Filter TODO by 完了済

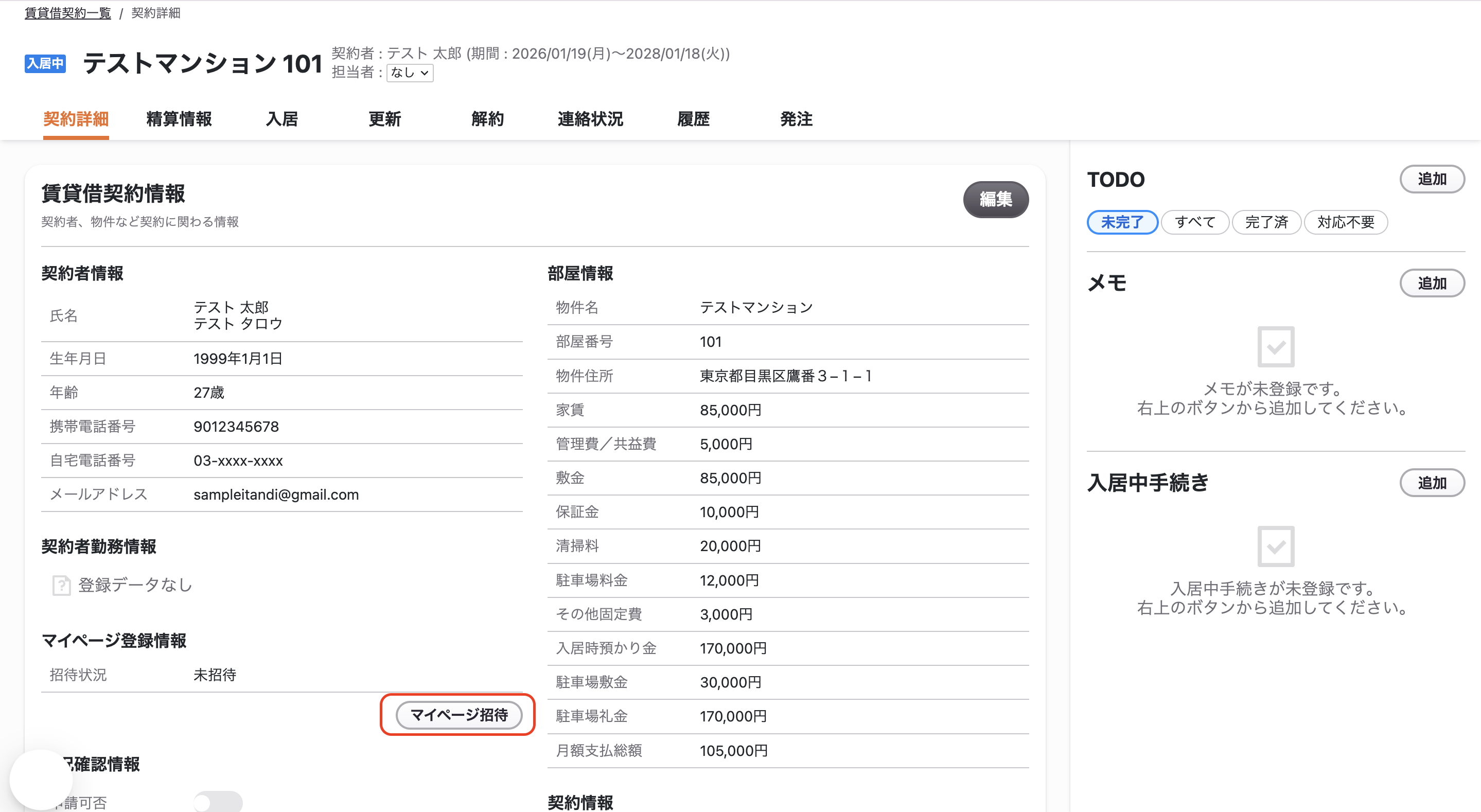tap(1266, 222)
